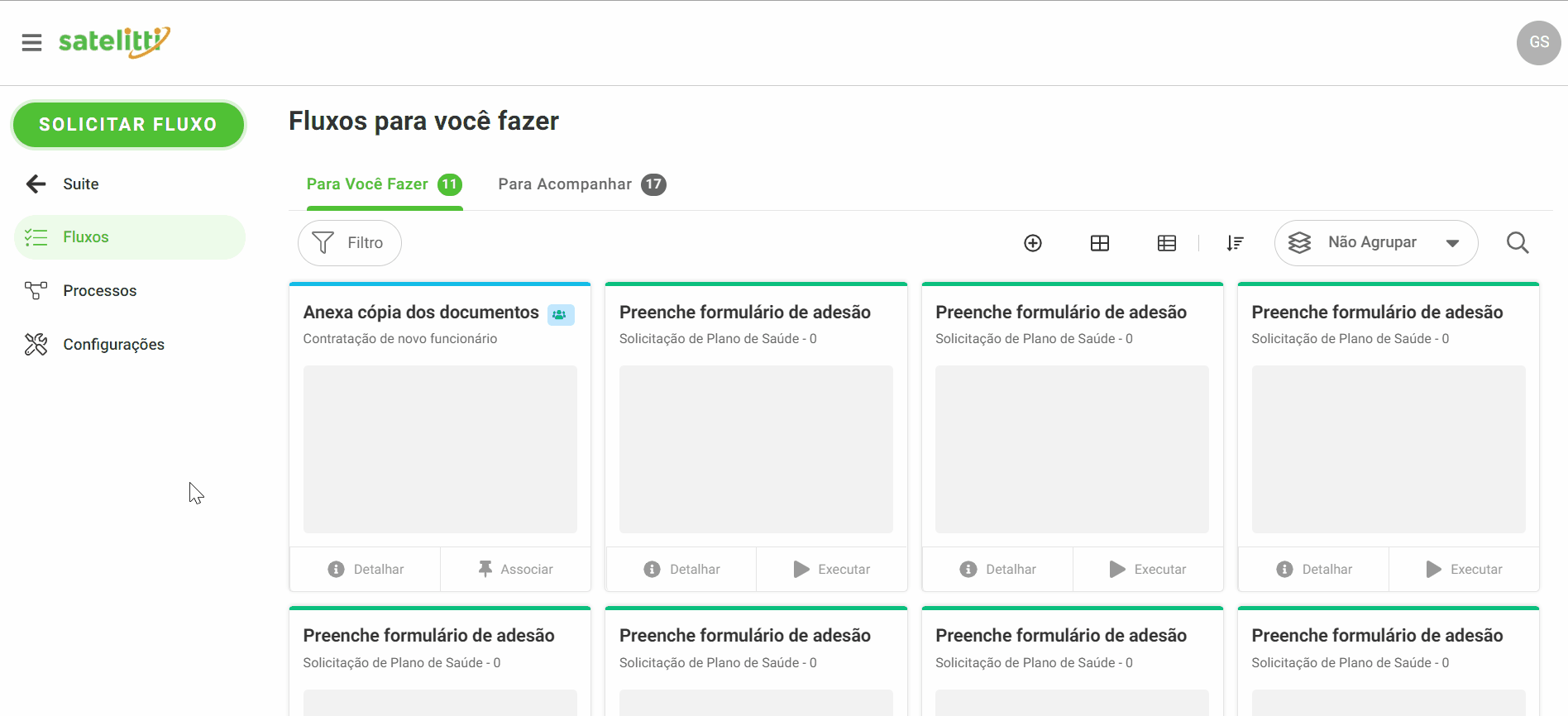The height and width of the screenshot is (716, 1568).
Task: Open the Não Agrupar dropdown
Action: 1376,243
